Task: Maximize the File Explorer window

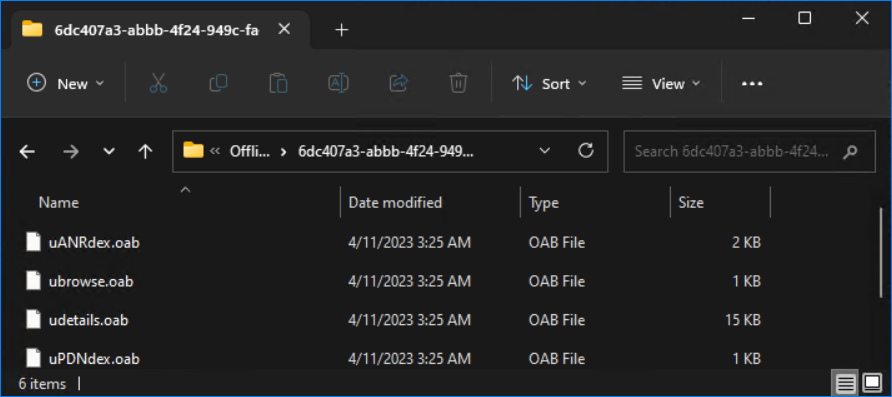Action: tap(804, 18)
